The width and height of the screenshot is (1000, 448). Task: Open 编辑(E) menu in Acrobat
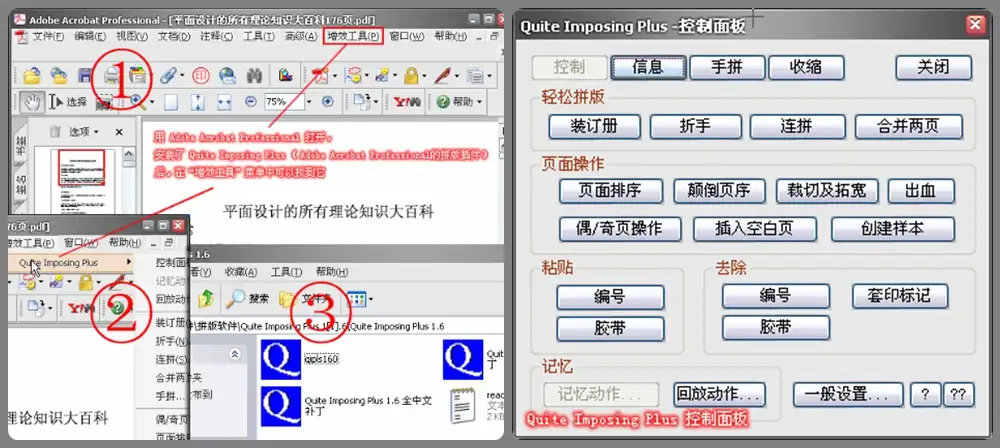[x=89, y=36]
